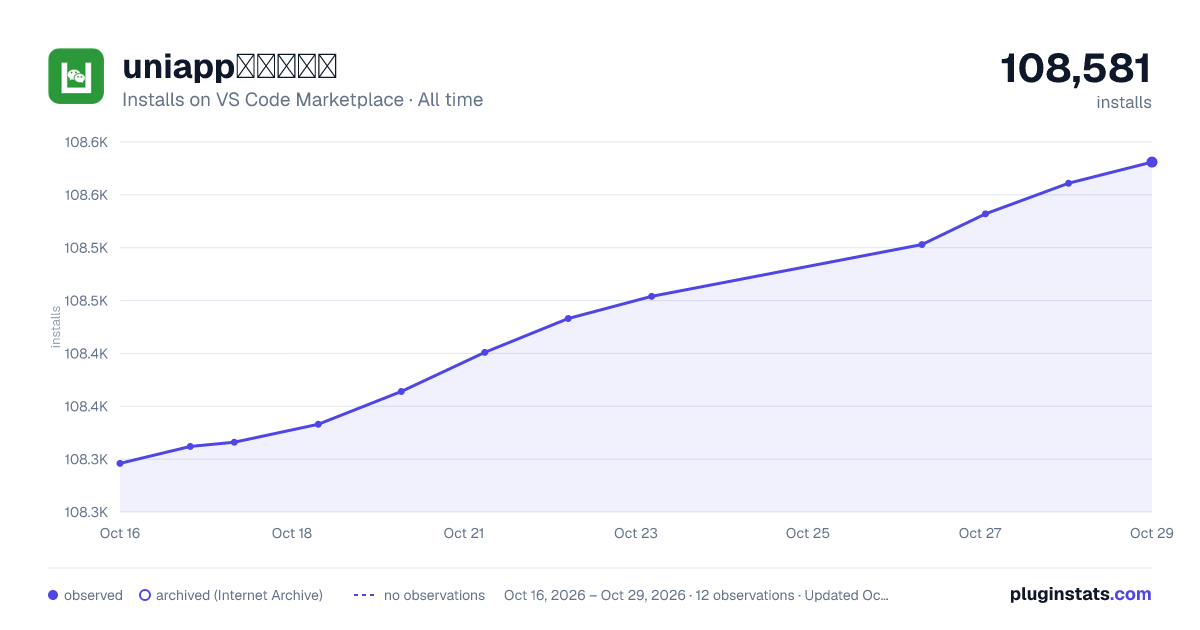Click the 108,581 total installs figure
The width and height of the screenshot is (1200, 630).
pos(1076,69)
